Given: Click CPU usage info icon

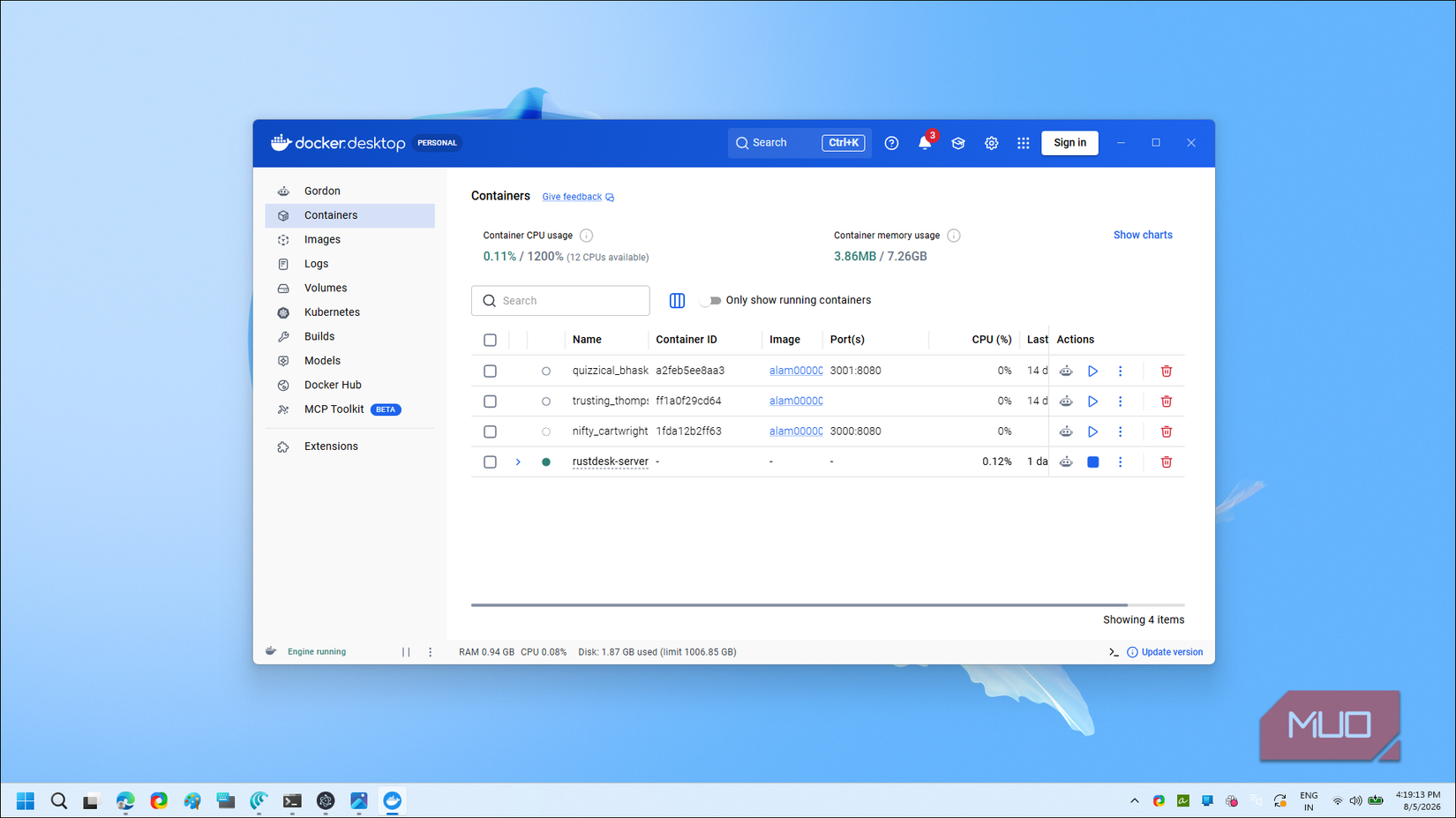Looking at the screenshot, I should [587, 236].
